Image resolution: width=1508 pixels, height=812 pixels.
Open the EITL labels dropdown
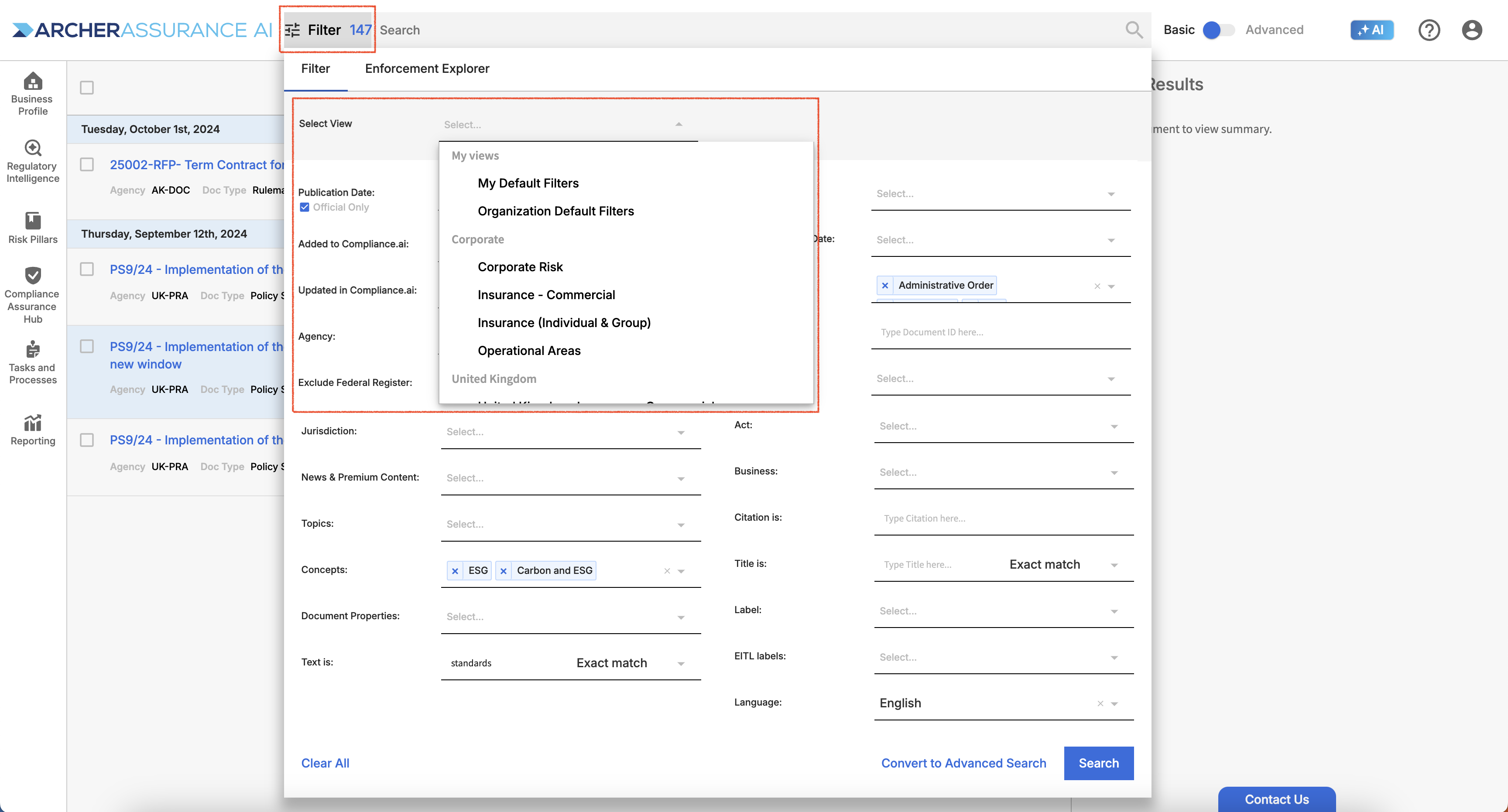pos(1004,658)
